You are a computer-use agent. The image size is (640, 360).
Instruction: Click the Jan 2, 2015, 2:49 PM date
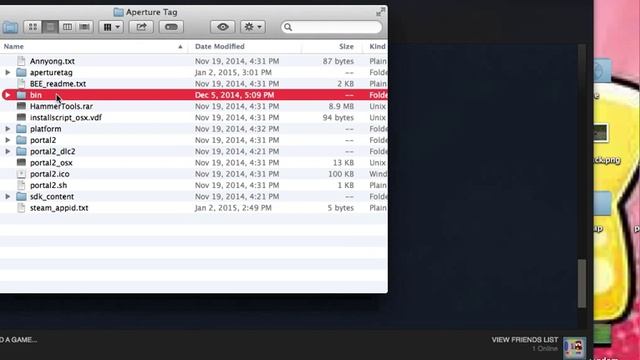[x=233, y=208]
